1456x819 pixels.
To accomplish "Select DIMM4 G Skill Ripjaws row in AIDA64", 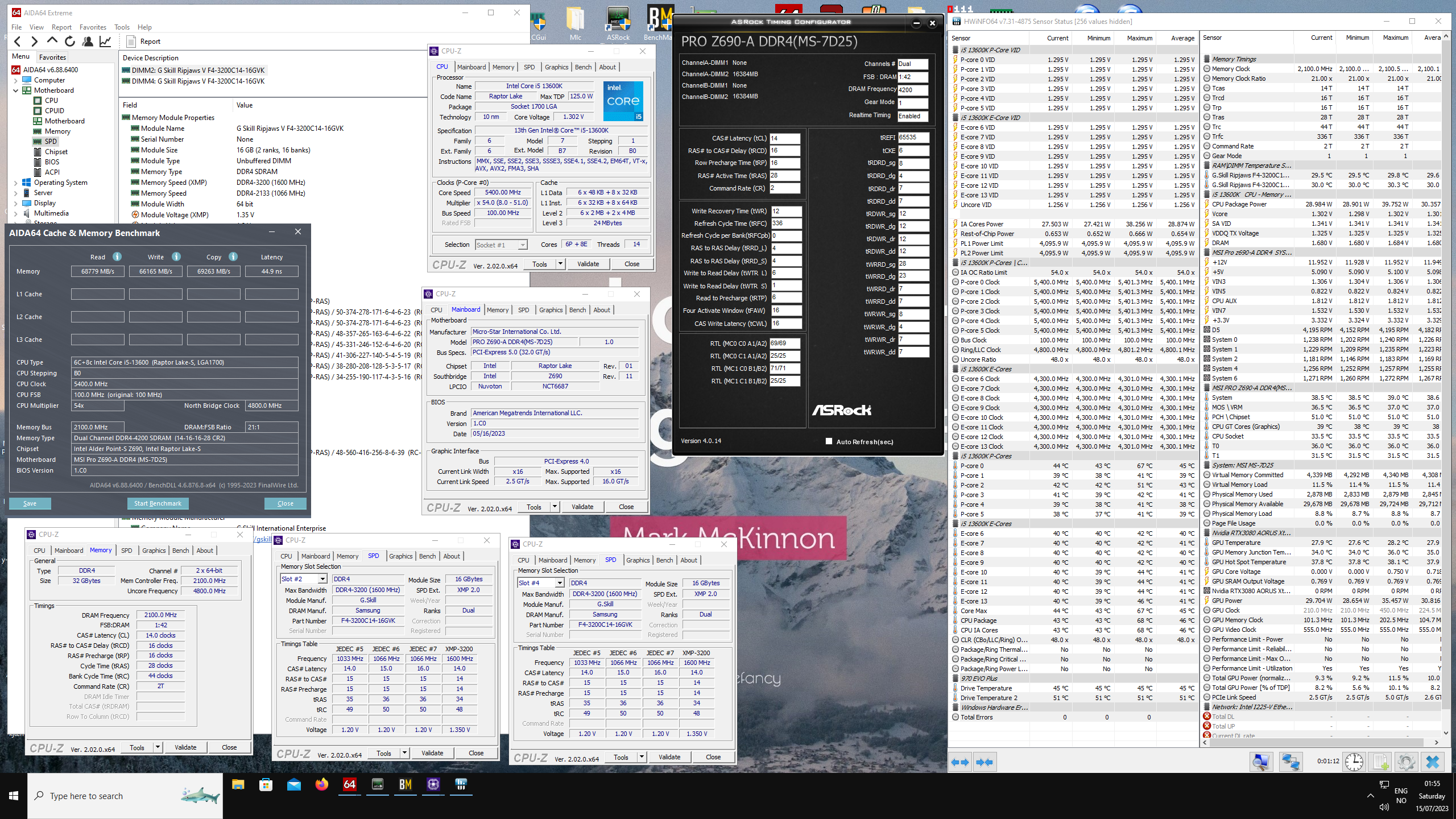I will click(x=193, y=81).
